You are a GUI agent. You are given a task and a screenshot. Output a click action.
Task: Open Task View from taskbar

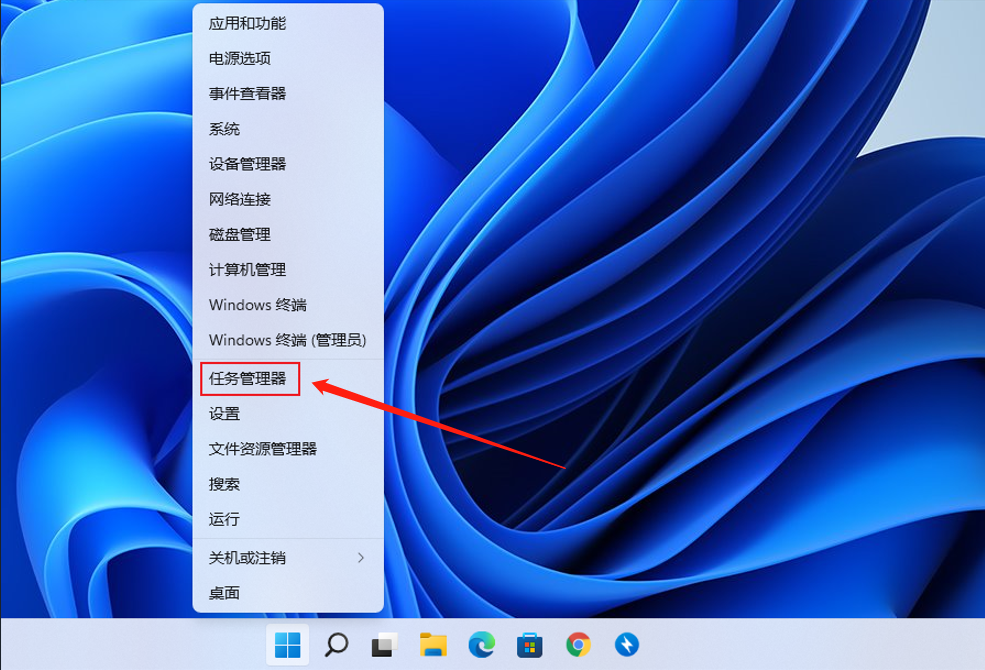tap(384, 645)
